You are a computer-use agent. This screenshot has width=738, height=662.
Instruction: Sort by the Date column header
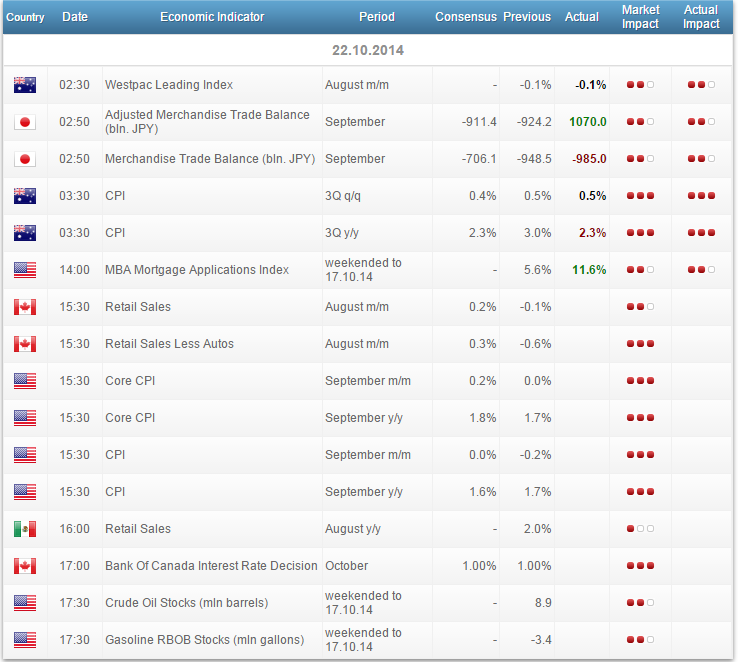74,17
